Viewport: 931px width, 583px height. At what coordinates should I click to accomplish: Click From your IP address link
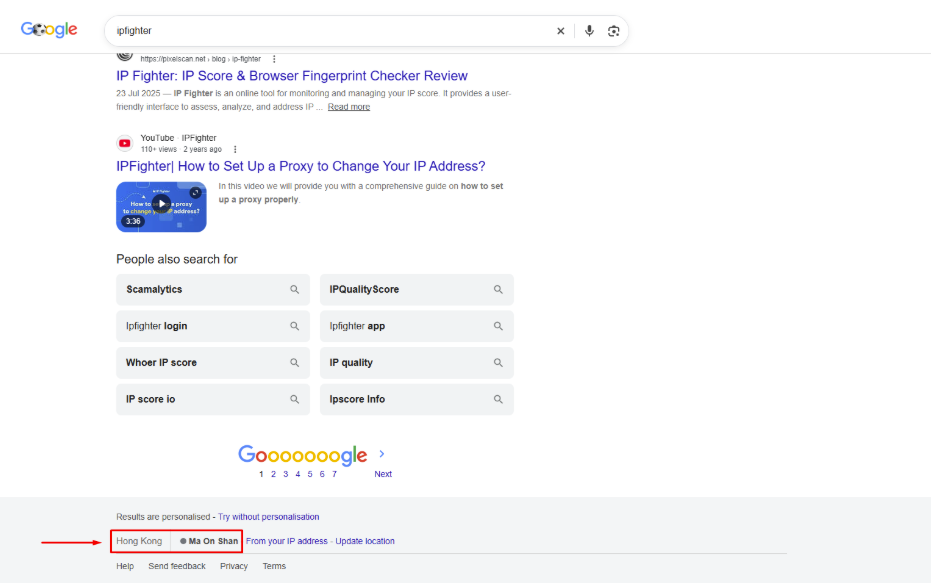pyautogui.click(x=287, y=541)
